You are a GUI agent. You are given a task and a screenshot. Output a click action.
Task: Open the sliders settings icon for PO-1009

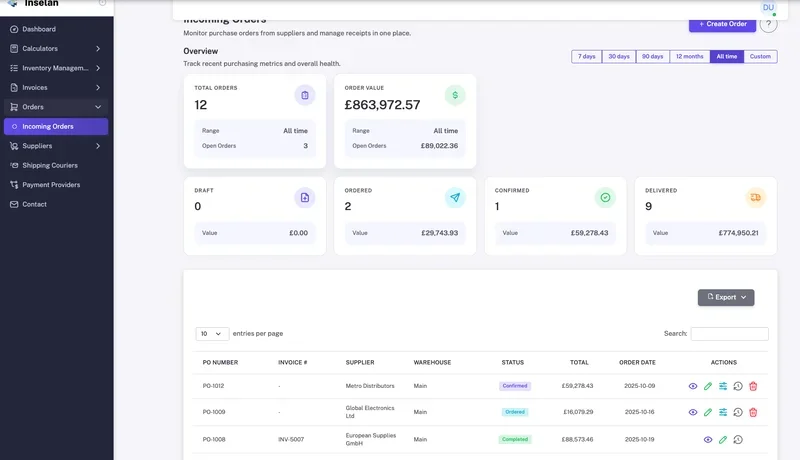pos(723,412)
